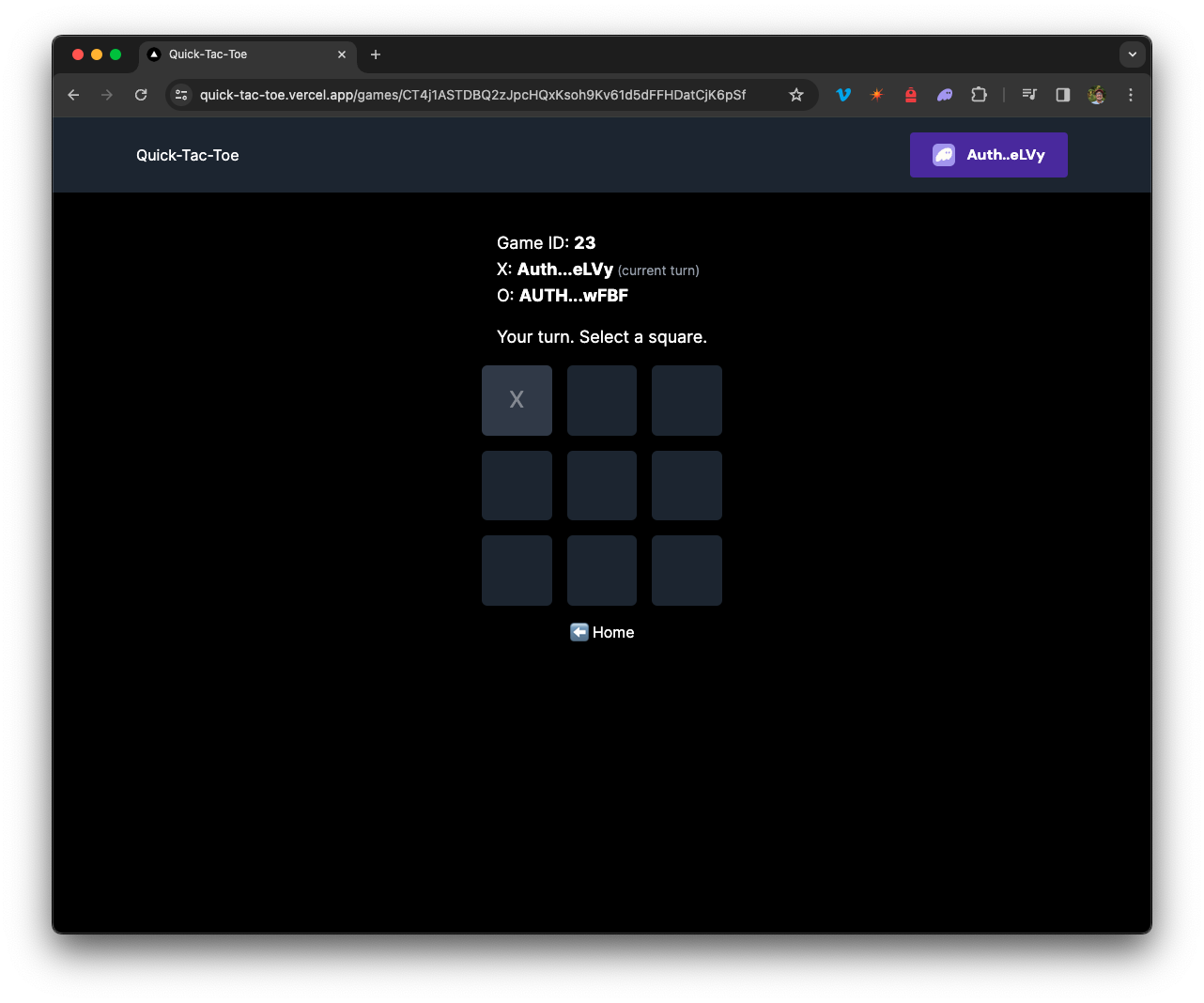Click player O name AUTH...wFBF
1204x1003 pixels.
[574, 295]
